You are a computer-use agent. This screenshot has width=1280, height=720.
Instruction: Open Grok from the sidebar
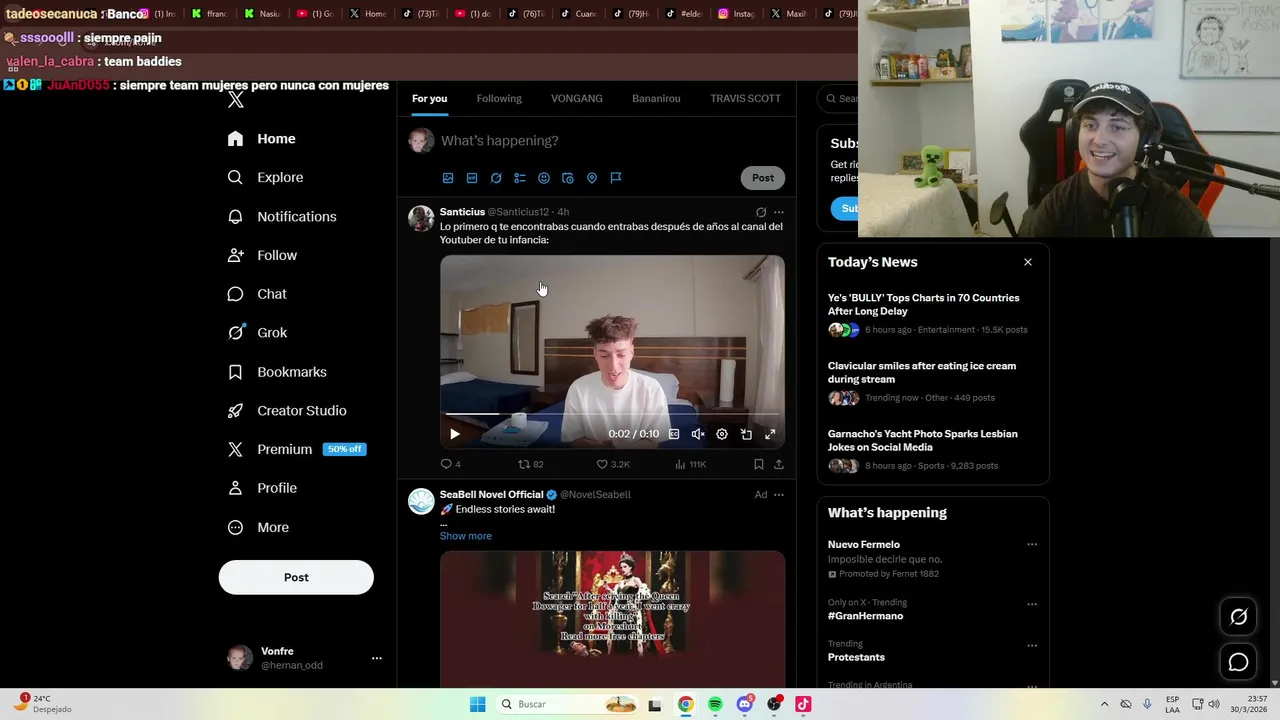[258, 333]
